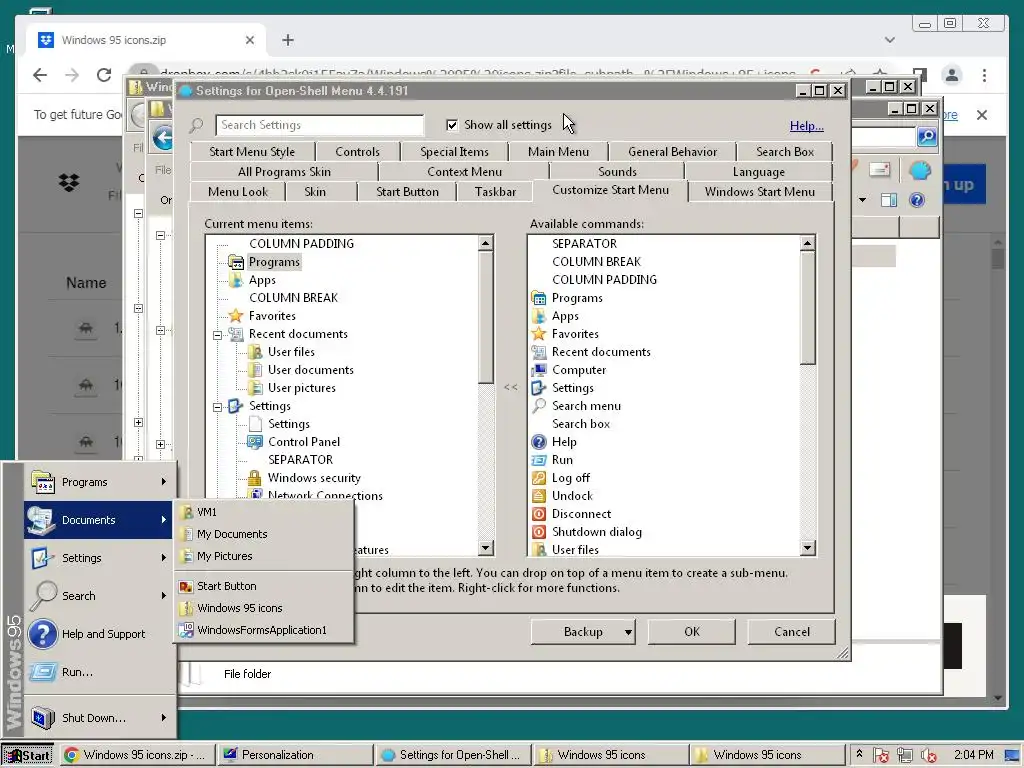
Task: Go back in Chrome
Action: 40,75
